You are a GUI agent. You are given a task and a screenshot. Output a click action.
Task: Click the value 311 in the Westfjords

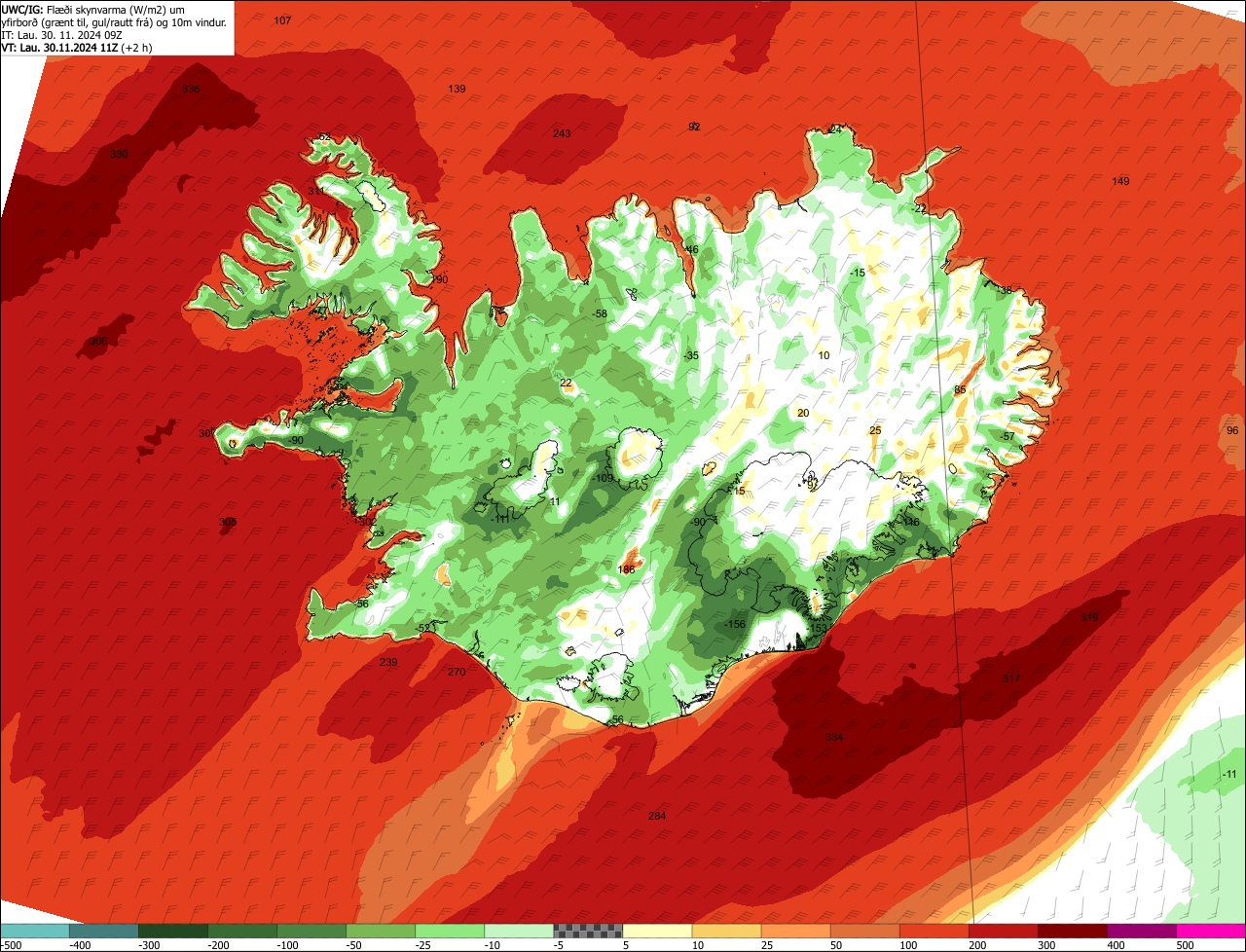316,191
